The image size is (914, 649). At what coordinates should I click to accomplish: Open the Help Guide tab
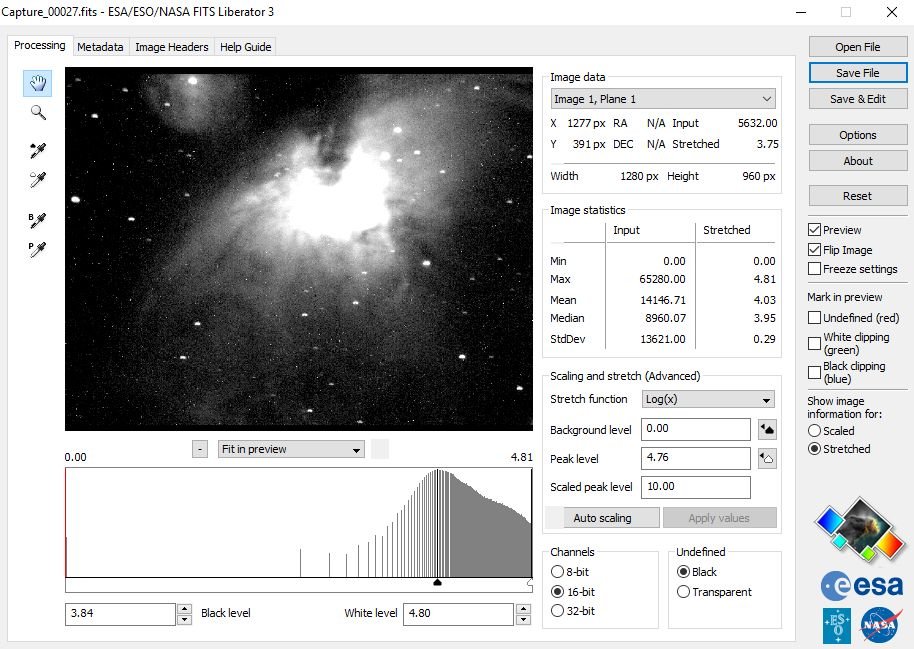pyautogui.click(x=245, y=47)
